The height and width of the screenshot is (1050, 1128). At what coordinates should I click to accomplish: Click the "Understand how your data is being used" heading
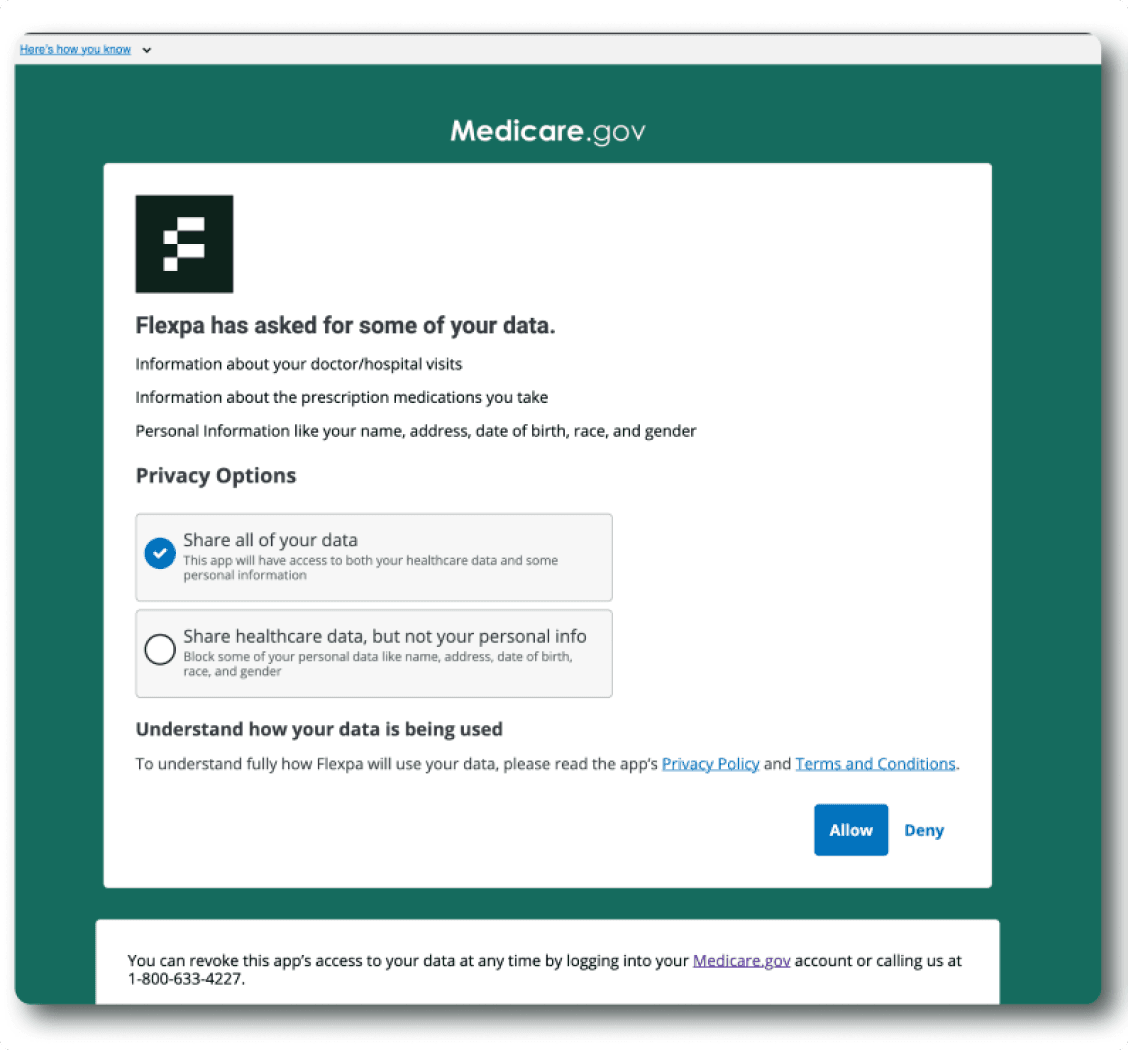pyautogui.click(x=318, y=729)
